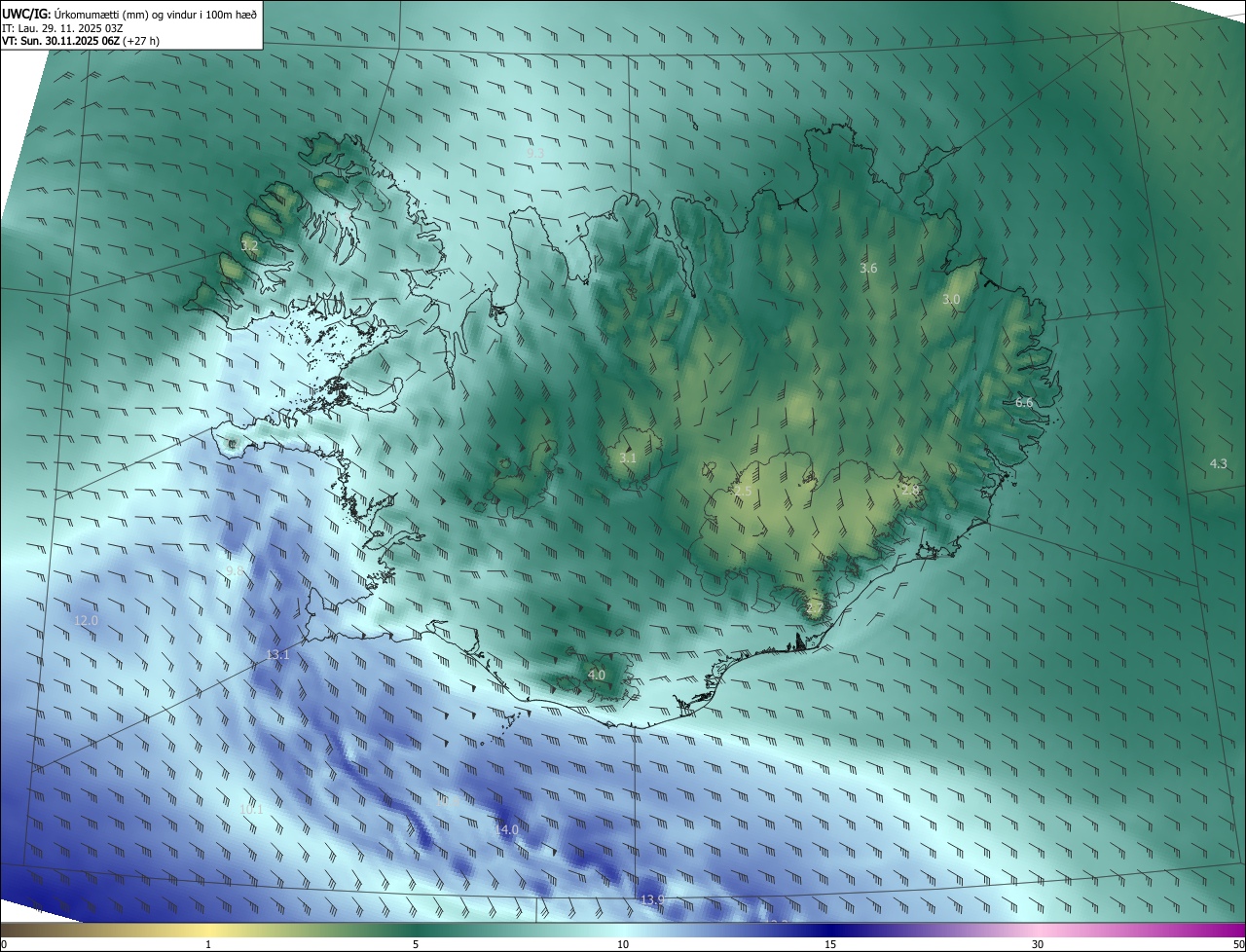
Task: Click the colorbar tick label 10
Action: point(623,945)
